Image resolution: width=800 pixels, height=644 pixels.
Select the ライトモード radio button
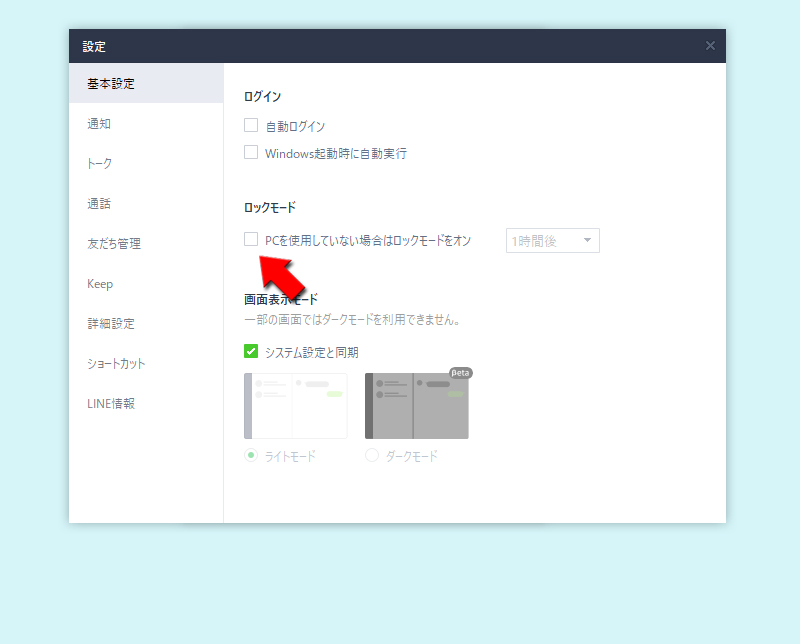(x=253, y=455)
